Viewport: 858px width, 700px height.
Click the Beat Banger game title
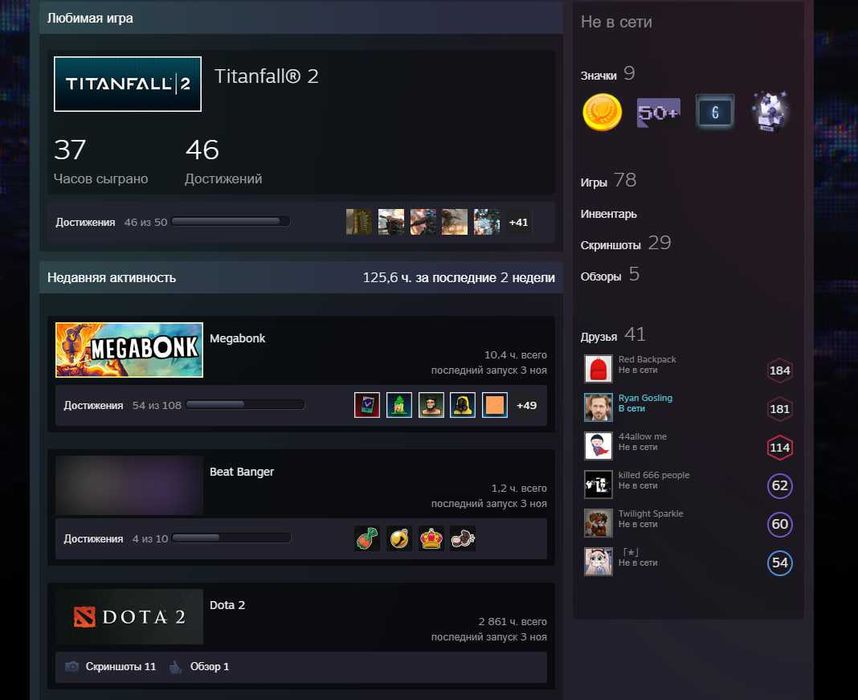241,472
